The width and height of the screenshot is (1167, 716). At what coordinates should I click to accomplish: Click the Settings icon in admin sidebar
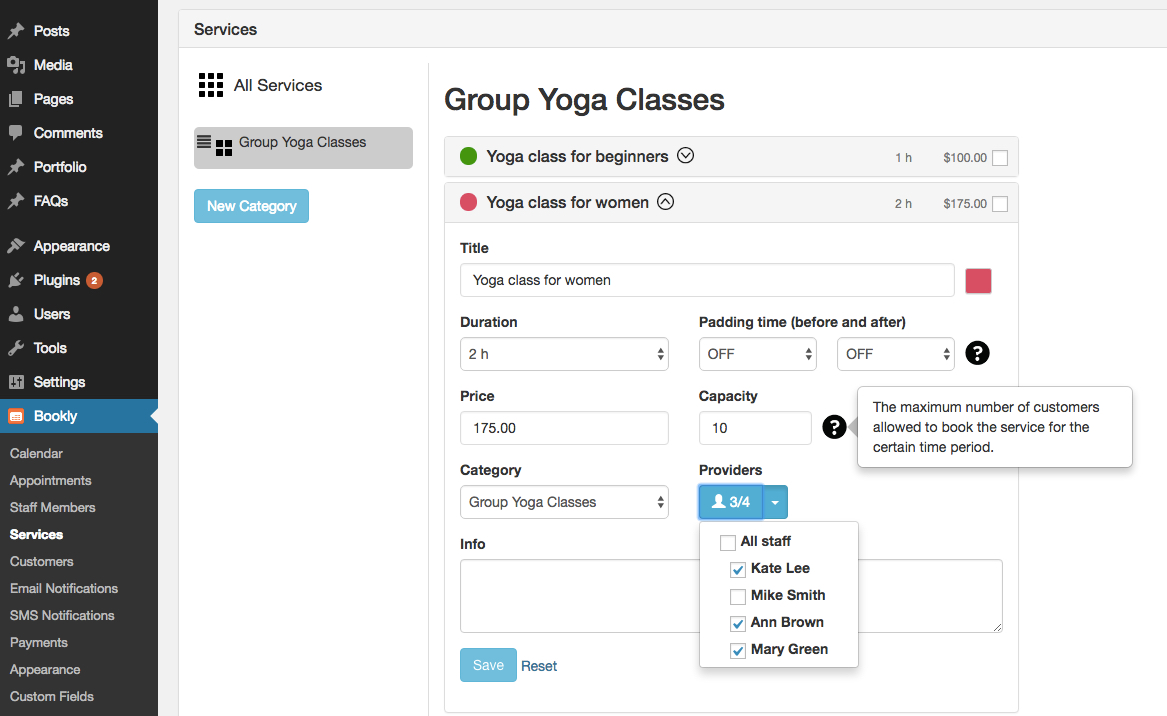[16, 382]
